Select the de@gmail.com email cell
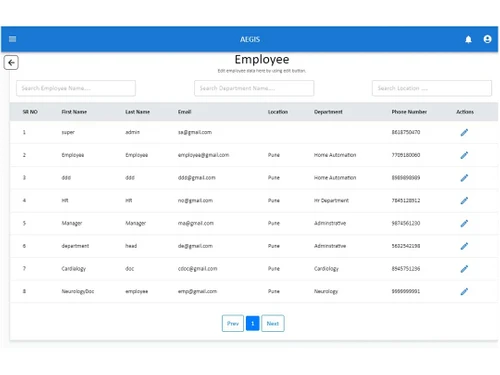This screenshot has height=375, width=500. 195,246
